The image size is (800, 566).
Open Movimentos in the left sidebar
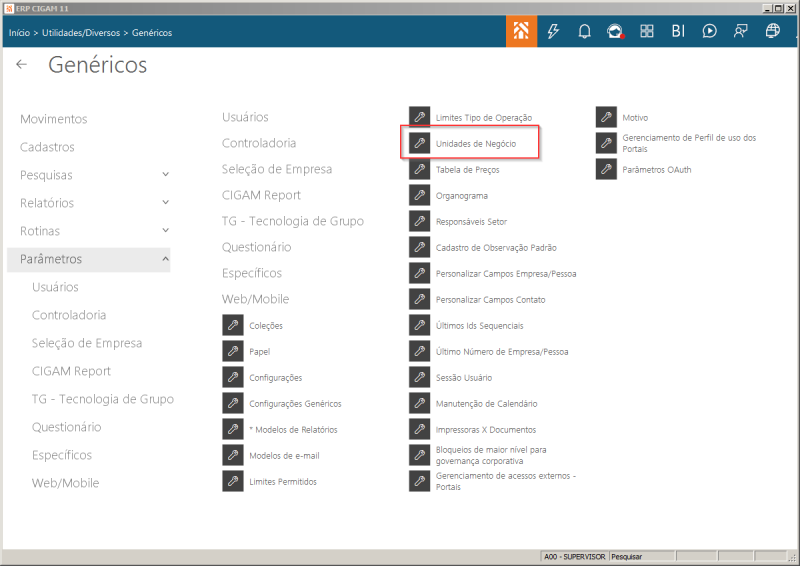click(54, 119)
